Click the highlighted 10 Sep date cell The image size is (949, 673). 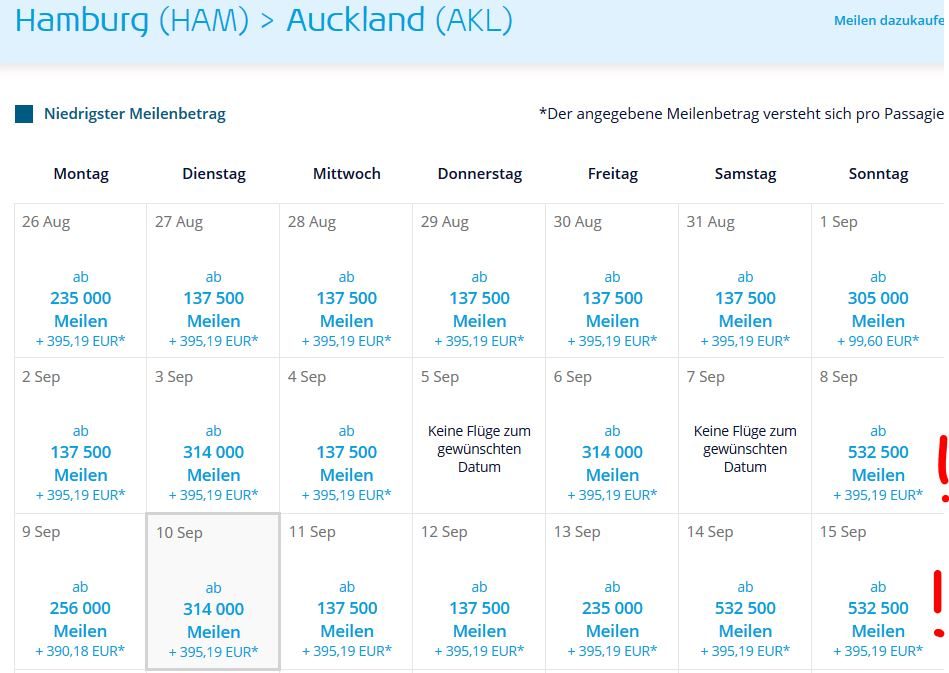213,591
